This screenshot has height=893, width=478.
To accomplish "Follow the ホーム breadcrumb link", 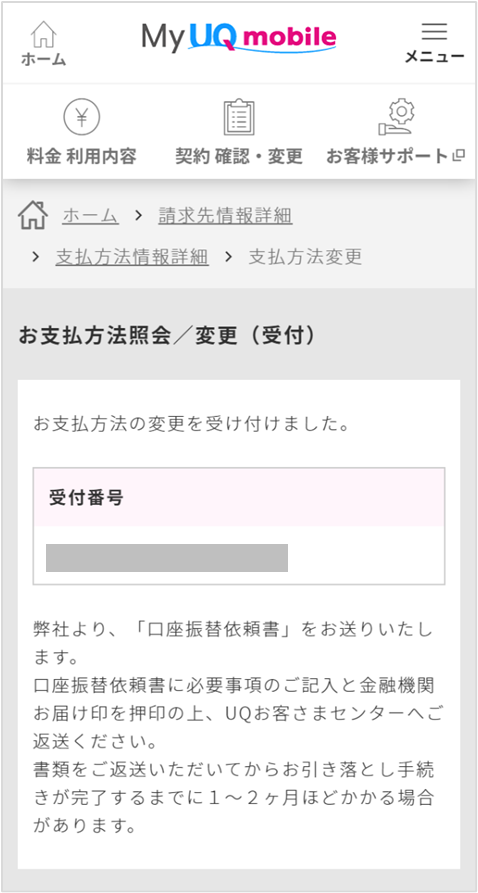I will pyautogui.click(x=90, y=216).
